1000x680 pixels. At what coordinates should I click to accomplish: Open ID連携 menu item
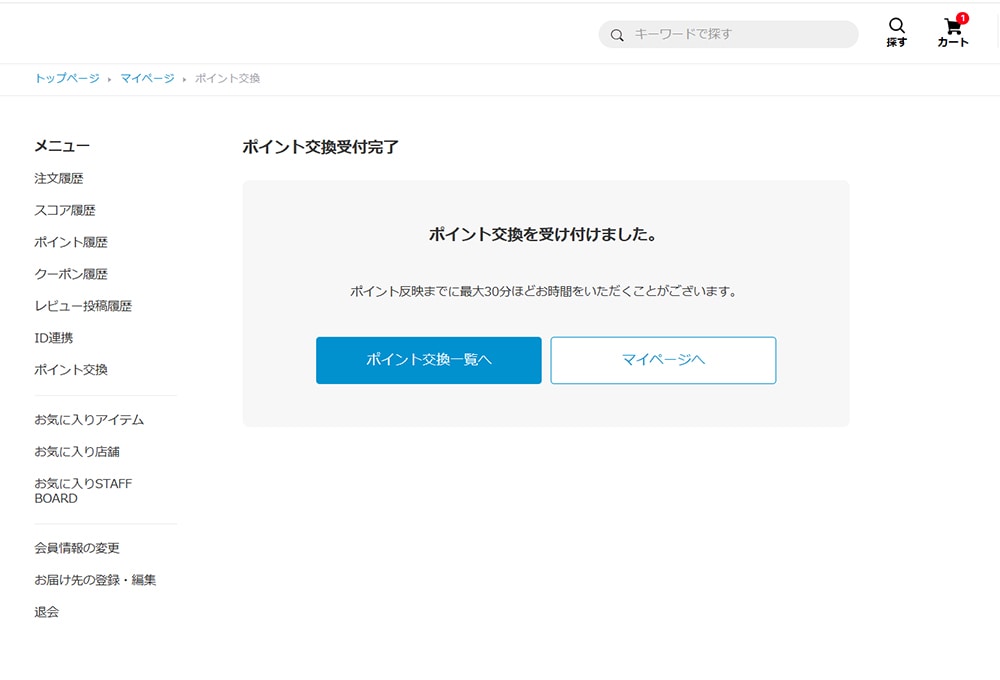pyautogui.click(x=54, y=338)
